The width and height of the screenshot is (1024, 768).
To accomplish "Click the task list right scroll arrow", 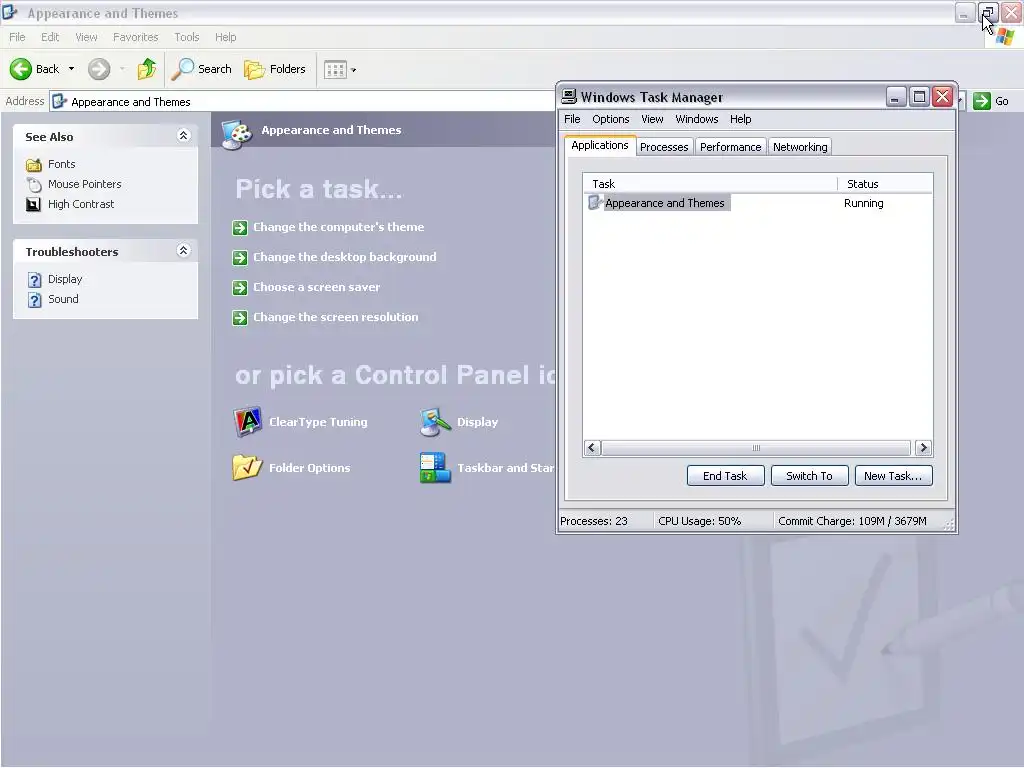I will (x=923, y=448).
